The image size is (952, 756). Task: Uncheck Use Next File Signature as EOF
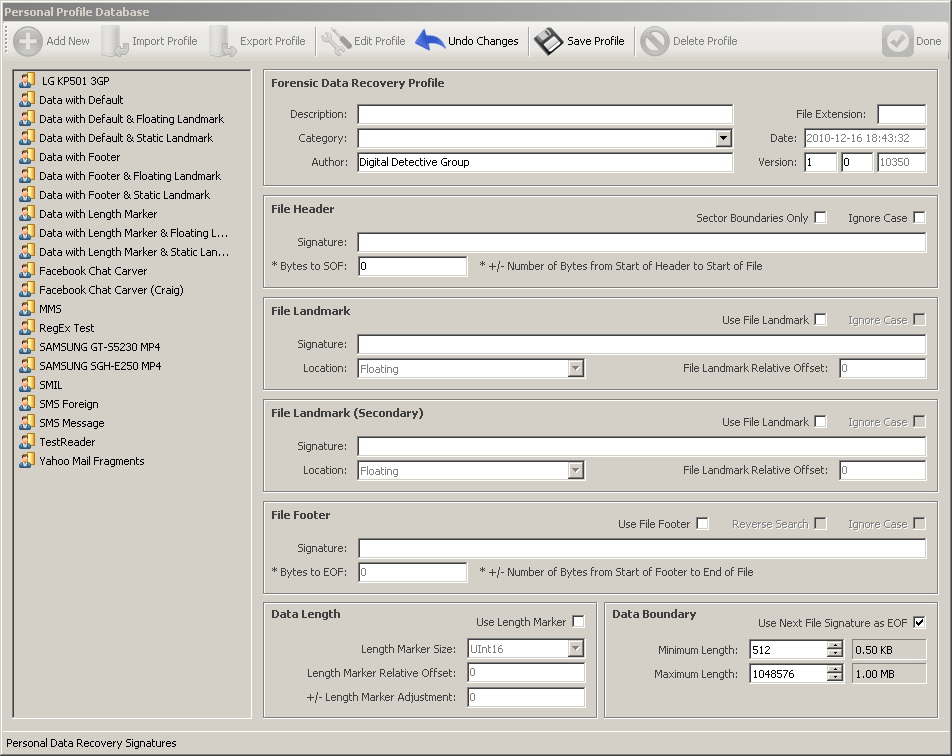(919, 622)
